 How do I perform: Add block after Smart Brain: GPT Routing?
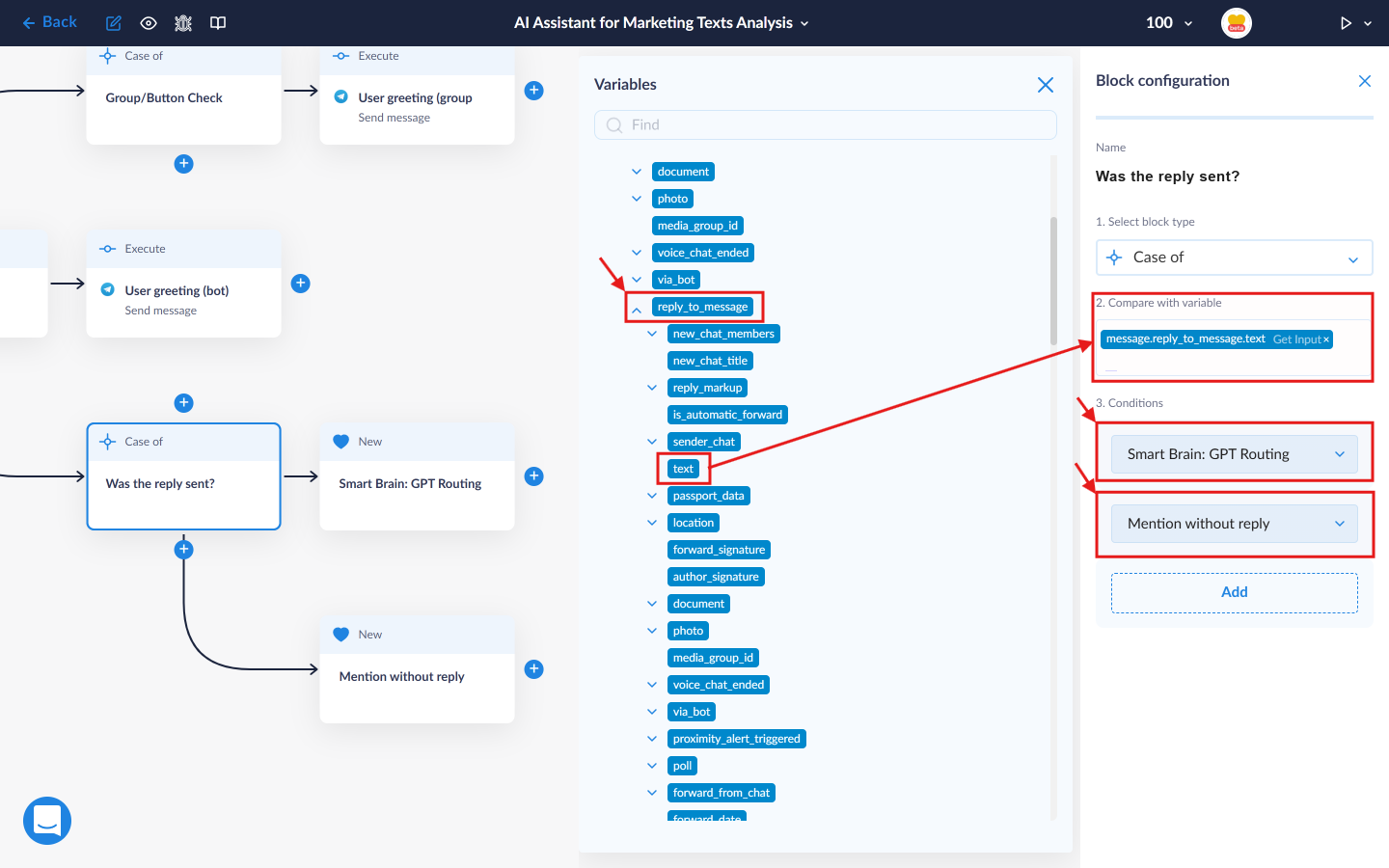pyautogui.click(x=533, y=476)
